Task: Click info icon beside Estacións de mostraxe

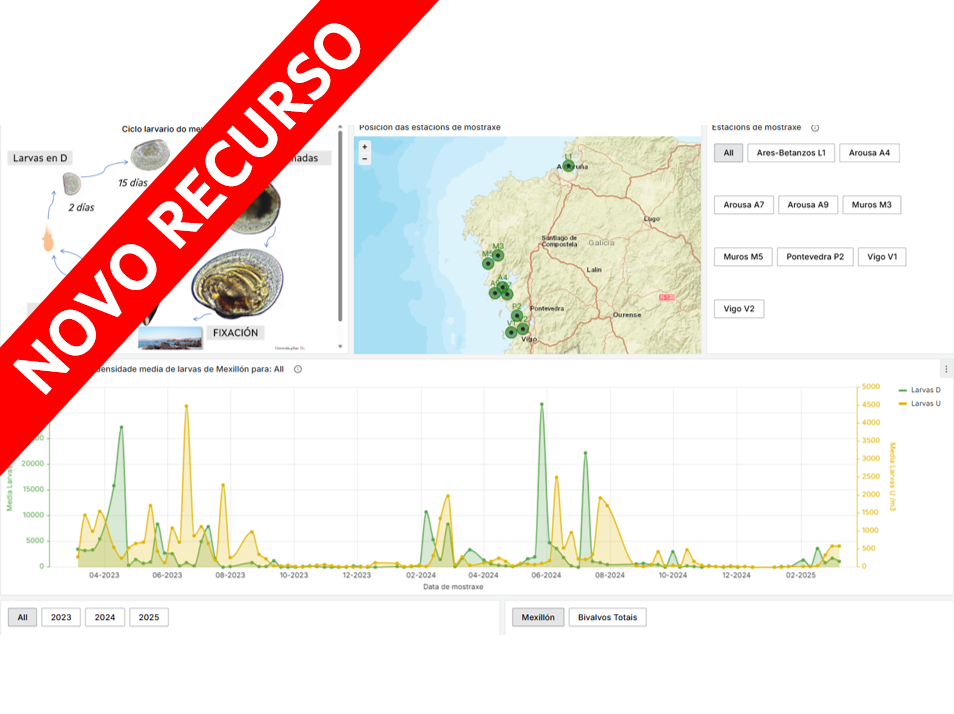Action: [815, 128]
